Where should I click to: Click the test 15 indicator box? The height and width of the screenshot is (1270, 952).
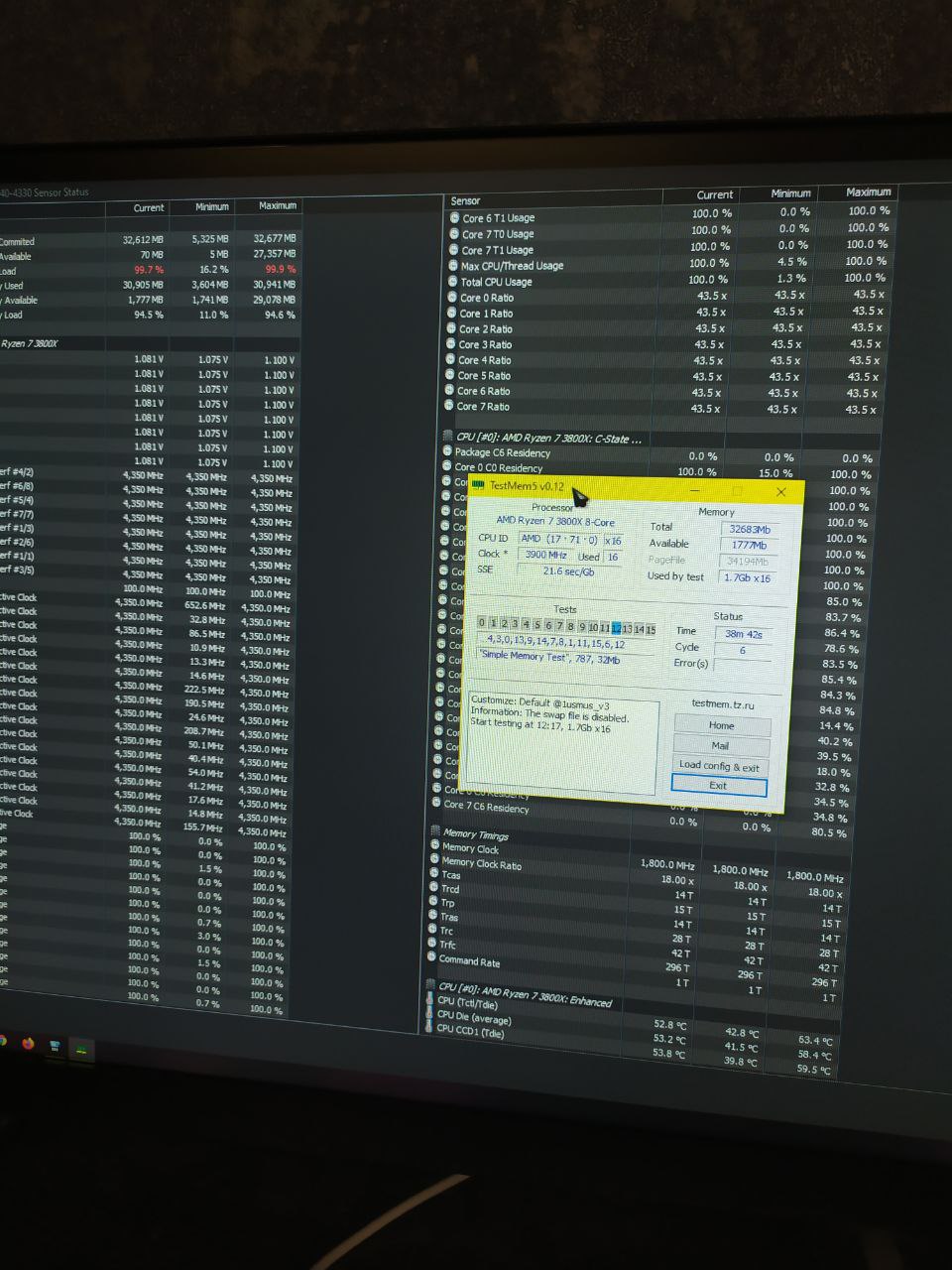(651, 629)
